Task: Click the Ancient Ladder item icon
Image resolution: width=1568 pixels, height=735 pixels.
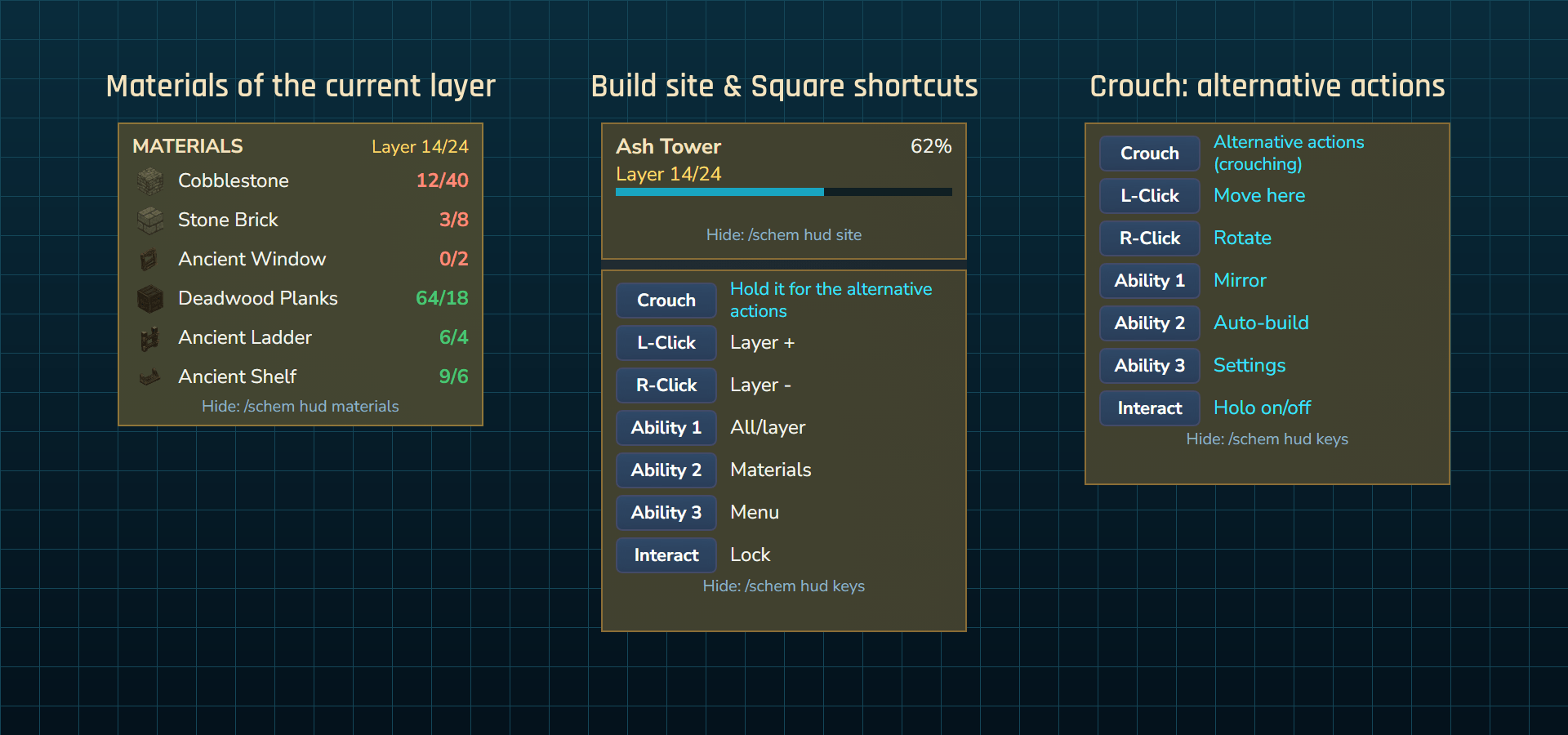Action: [150, 337]
